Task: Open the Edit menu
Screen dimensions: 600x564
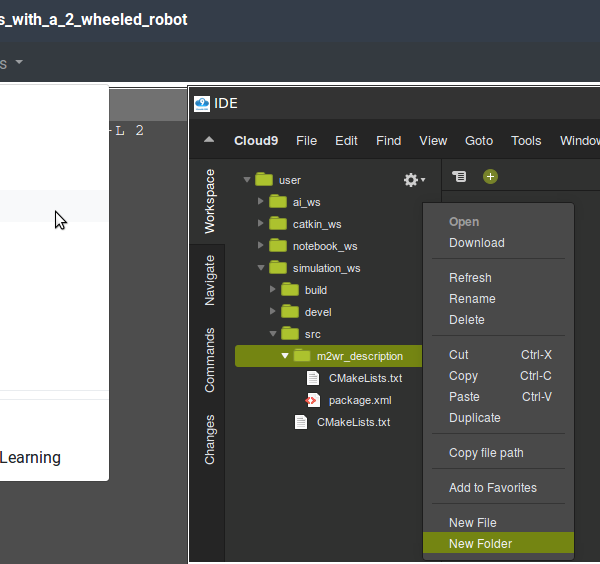Action: pyautogui.click(x=346, y=141)
